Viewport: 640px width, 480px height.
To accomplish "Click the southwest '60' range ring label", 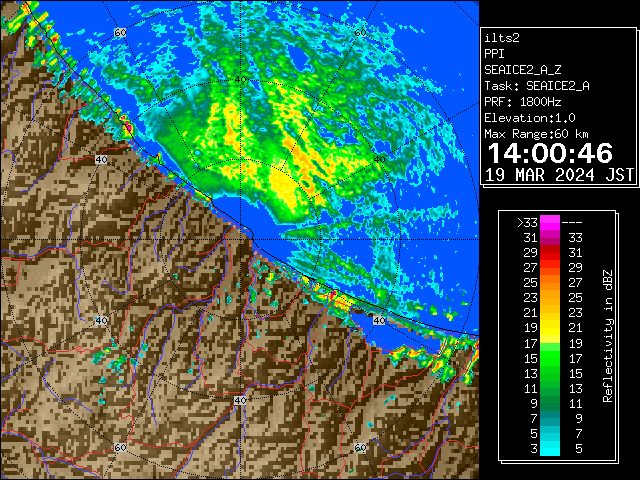I will (x=120, y=448).
